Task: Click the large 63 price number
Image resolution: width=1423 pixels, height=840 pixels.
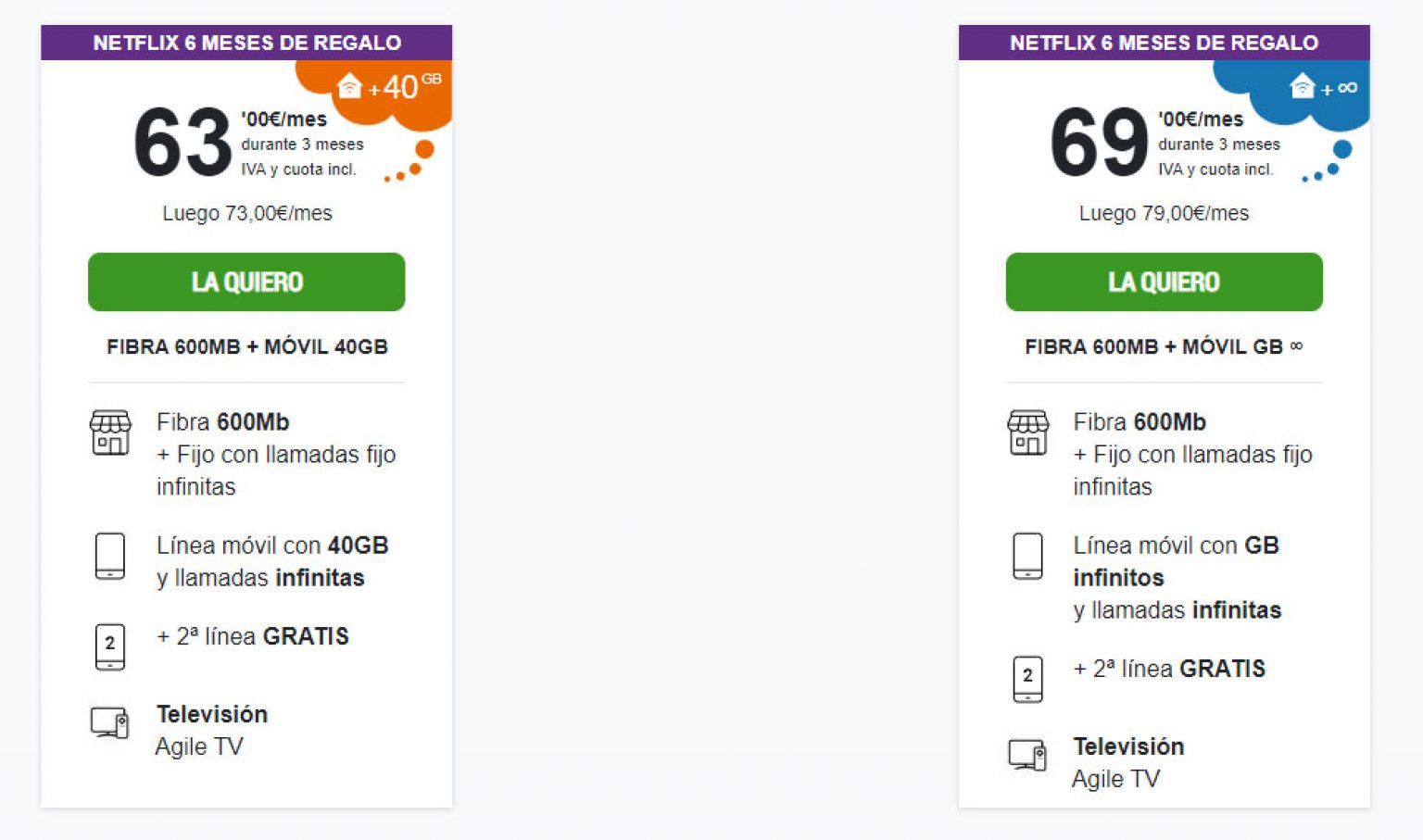Action: pyautogui.click(x=183, y=144)
